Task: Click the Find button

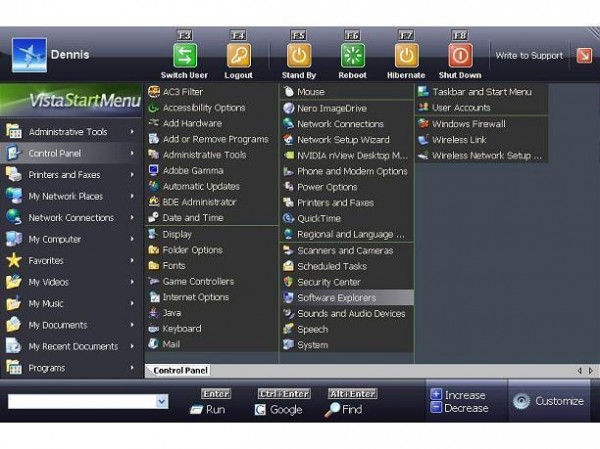Action: [343, 410]
